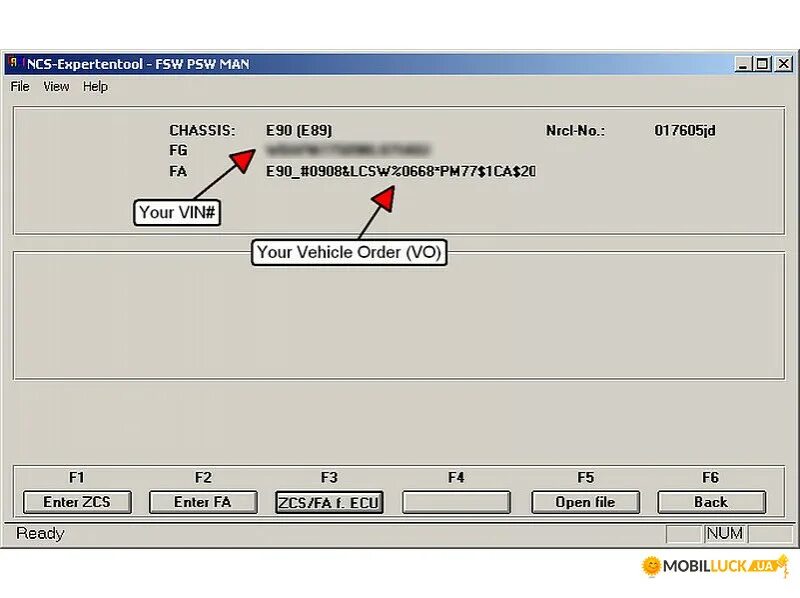Click the F2 key label
800x598 pixels.
click(x=203, y=478)
